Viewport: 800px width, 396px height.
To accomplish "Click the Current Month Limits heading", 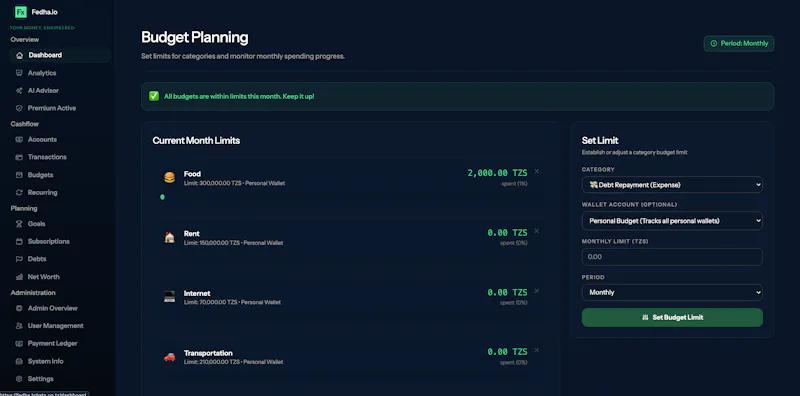I will [196, 140].
